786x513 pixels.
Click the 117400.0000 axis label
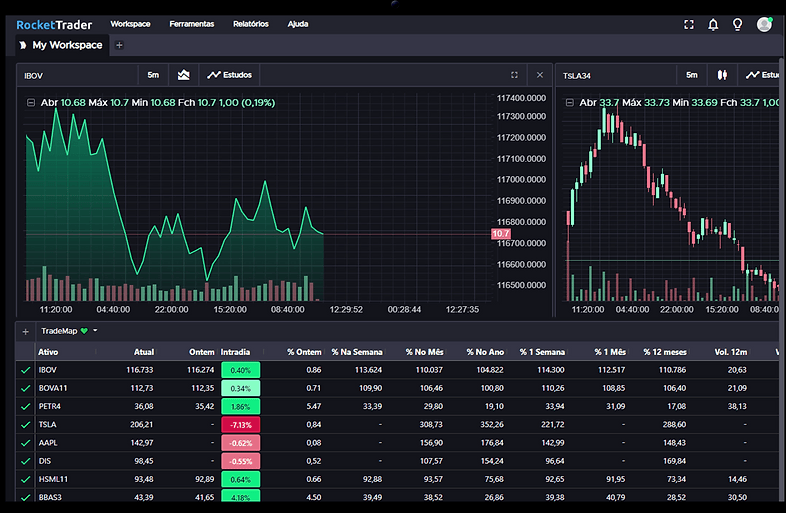pos(521,98)
